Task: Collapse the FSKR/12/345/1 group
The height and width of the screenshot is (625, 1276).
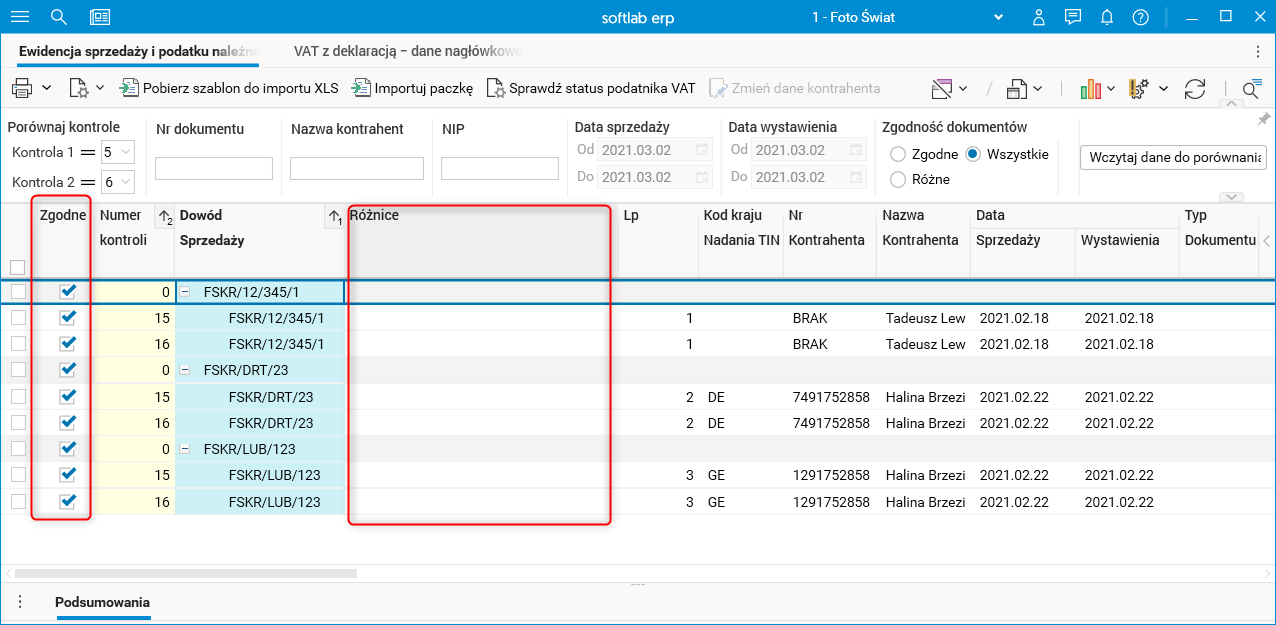Action: click(185, 292)
